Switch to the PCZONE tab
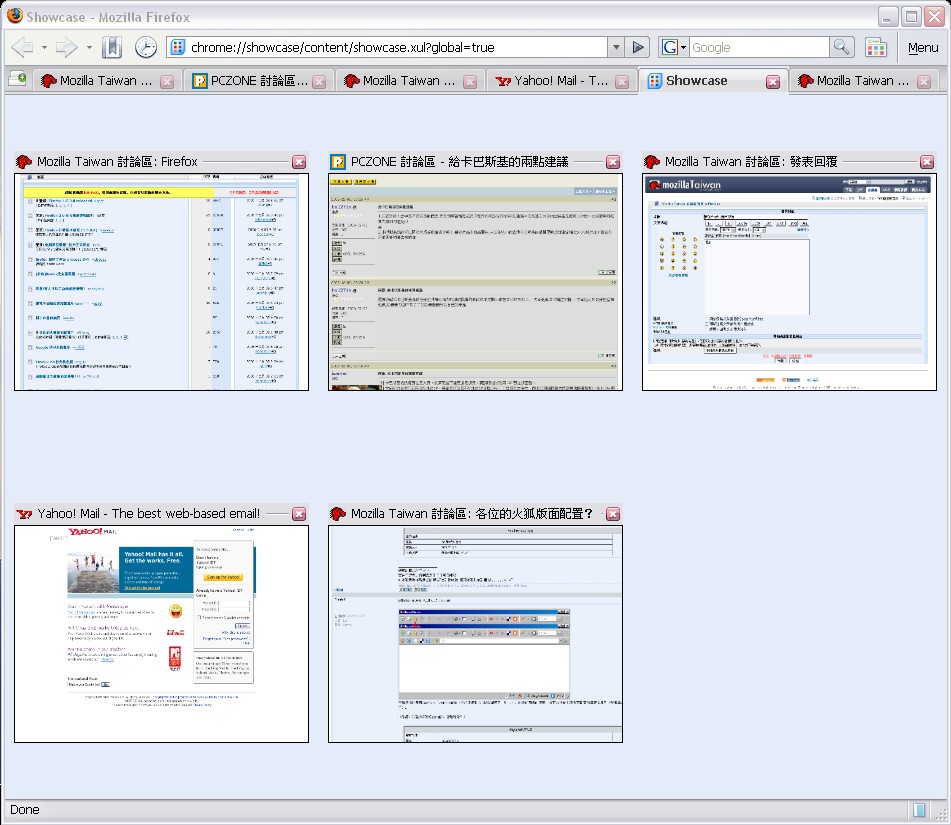The image size is (951, 825). tap(250, 81)
